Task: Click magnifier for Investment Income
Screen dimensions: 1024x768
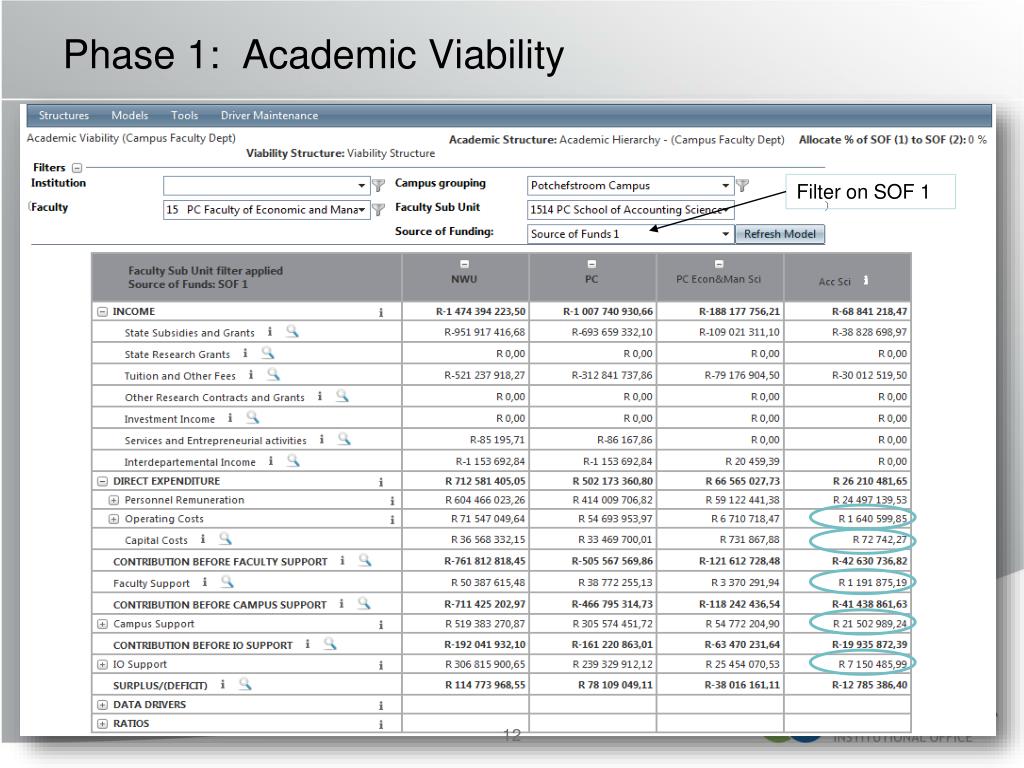Action: [253, 417]
